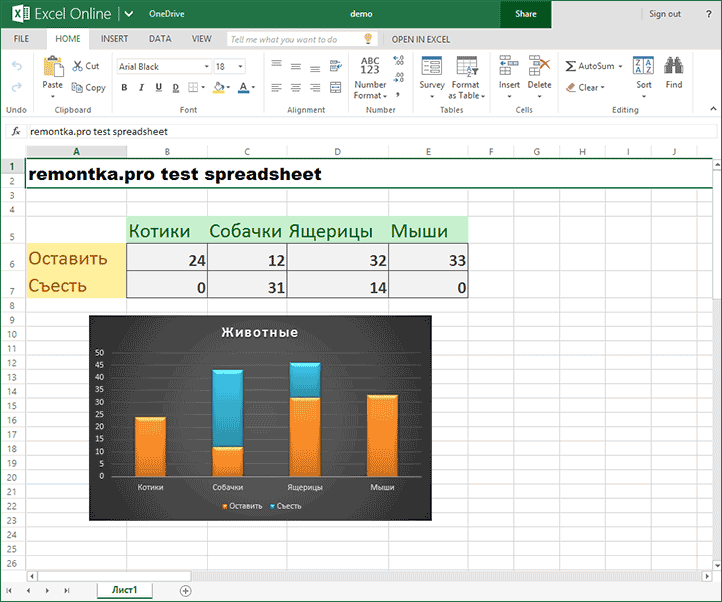The image size is (722, 602).
Task: Click the Undo arrow icon
Action: point(17,66)
